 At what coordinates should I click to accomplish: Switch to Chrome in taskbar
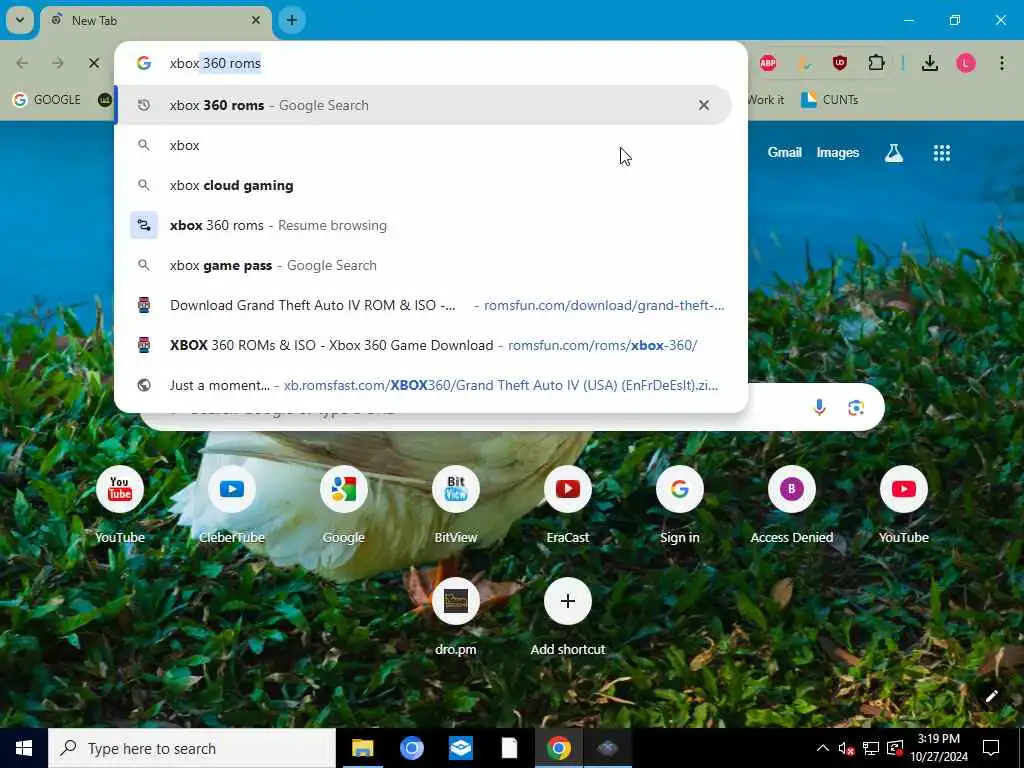tap(558, 748)
